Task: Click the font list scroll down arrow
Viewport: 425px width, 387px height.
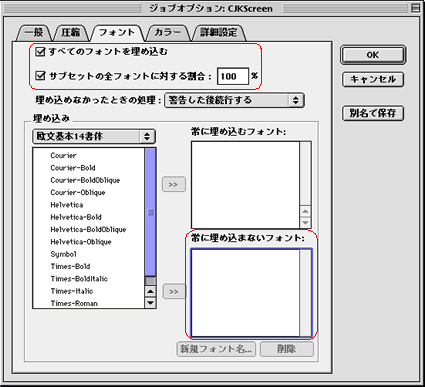Action: pyautogui.click(x=150, y=303)
